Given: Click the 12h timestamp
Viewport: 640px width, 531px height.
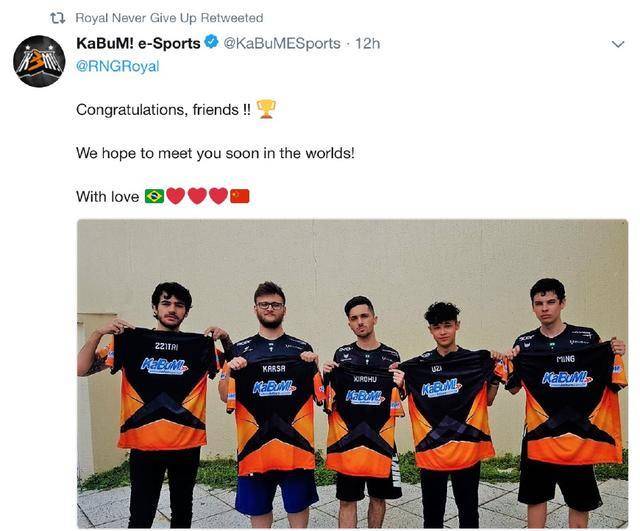Looking at the screenshot, I should click(x=367, y=43).
